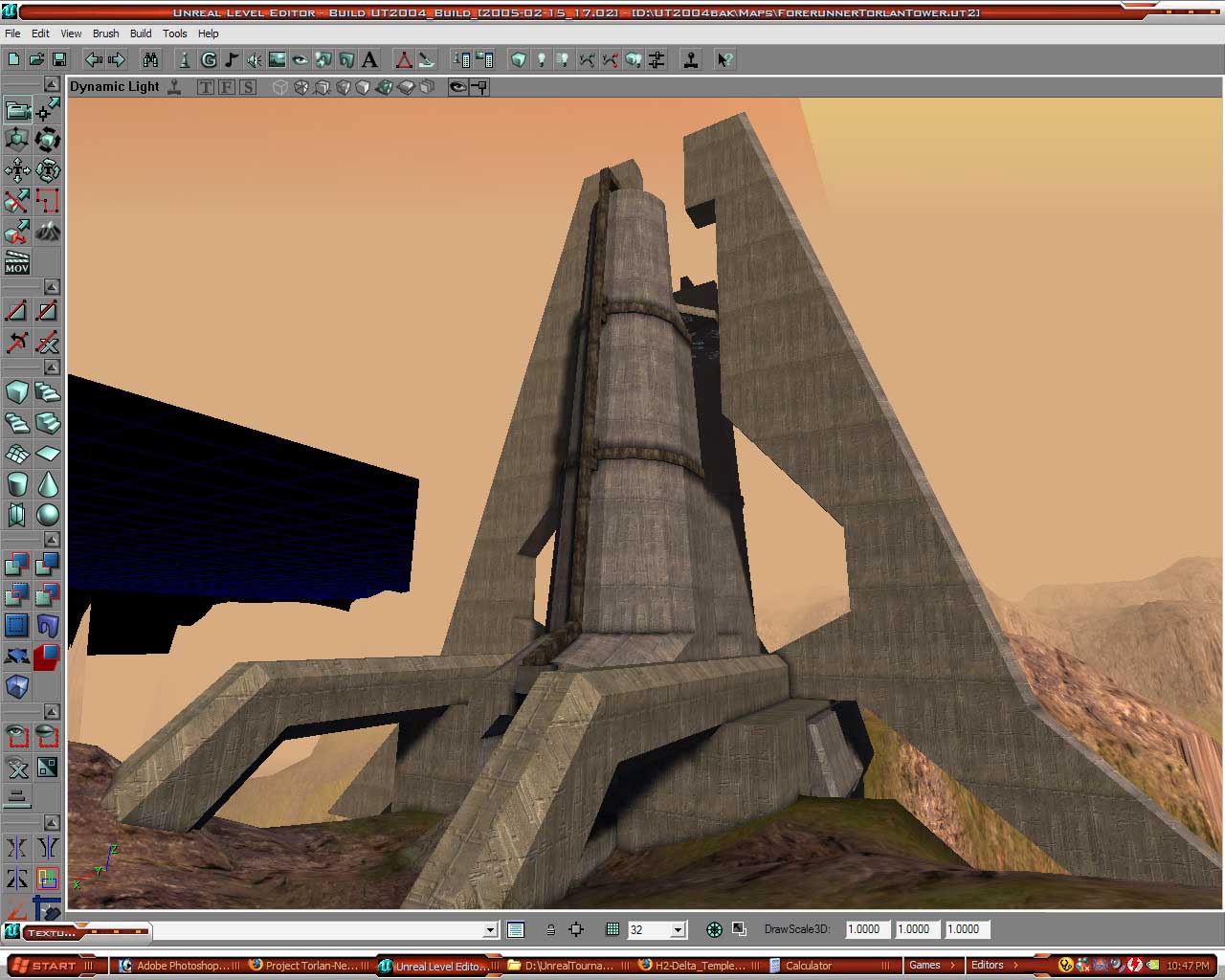The width and height of the screenshot is (1225, 980).
Task: Expand the Editors taskbar toolbar
Action: tap(1016, 965)
